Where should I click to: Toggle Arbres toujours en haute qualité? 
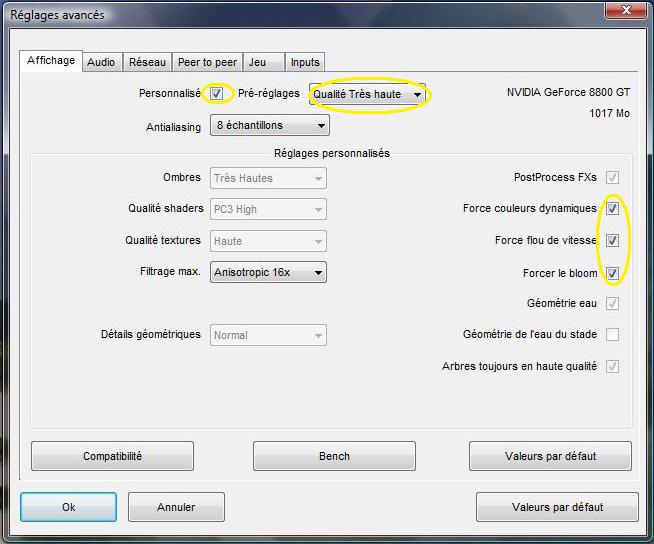(x=612, y=366)
